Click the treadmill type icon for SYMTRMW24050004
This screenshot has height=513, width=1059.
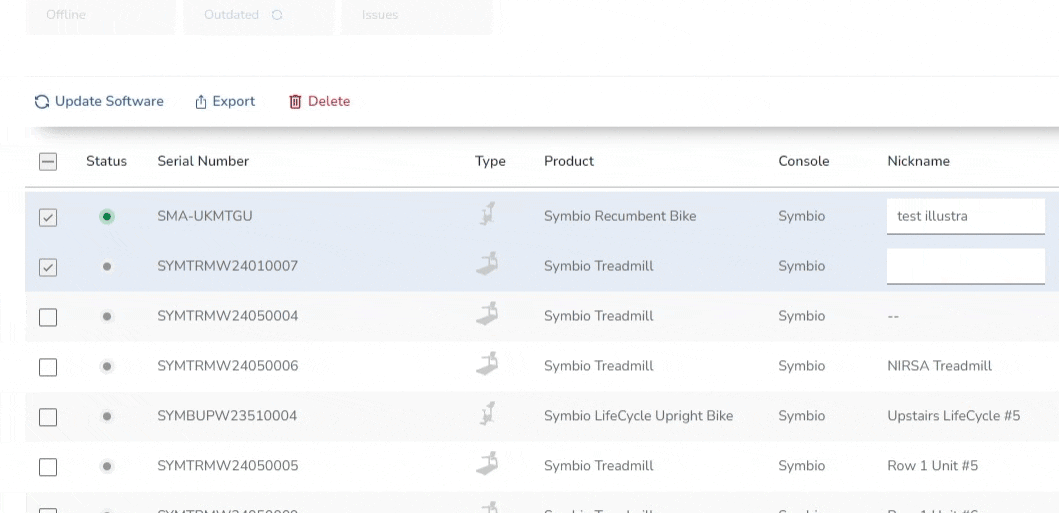point(487,314)
